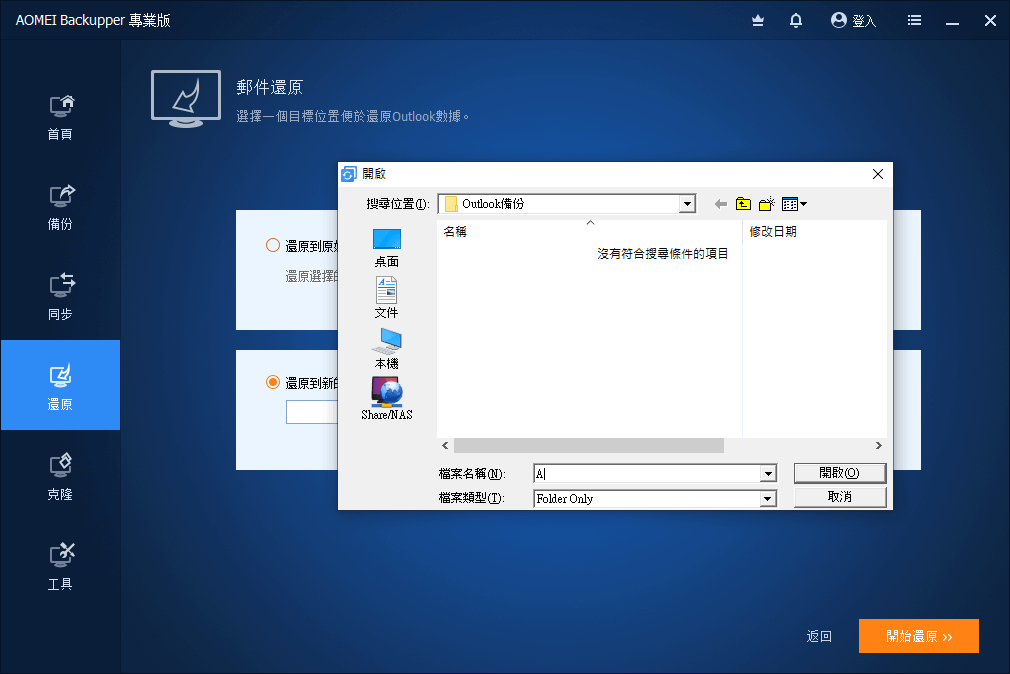Open the Share/NAS location
The height and width of the screenshot is (674, 1010).
pyautogui.click(x=386, y=399)
